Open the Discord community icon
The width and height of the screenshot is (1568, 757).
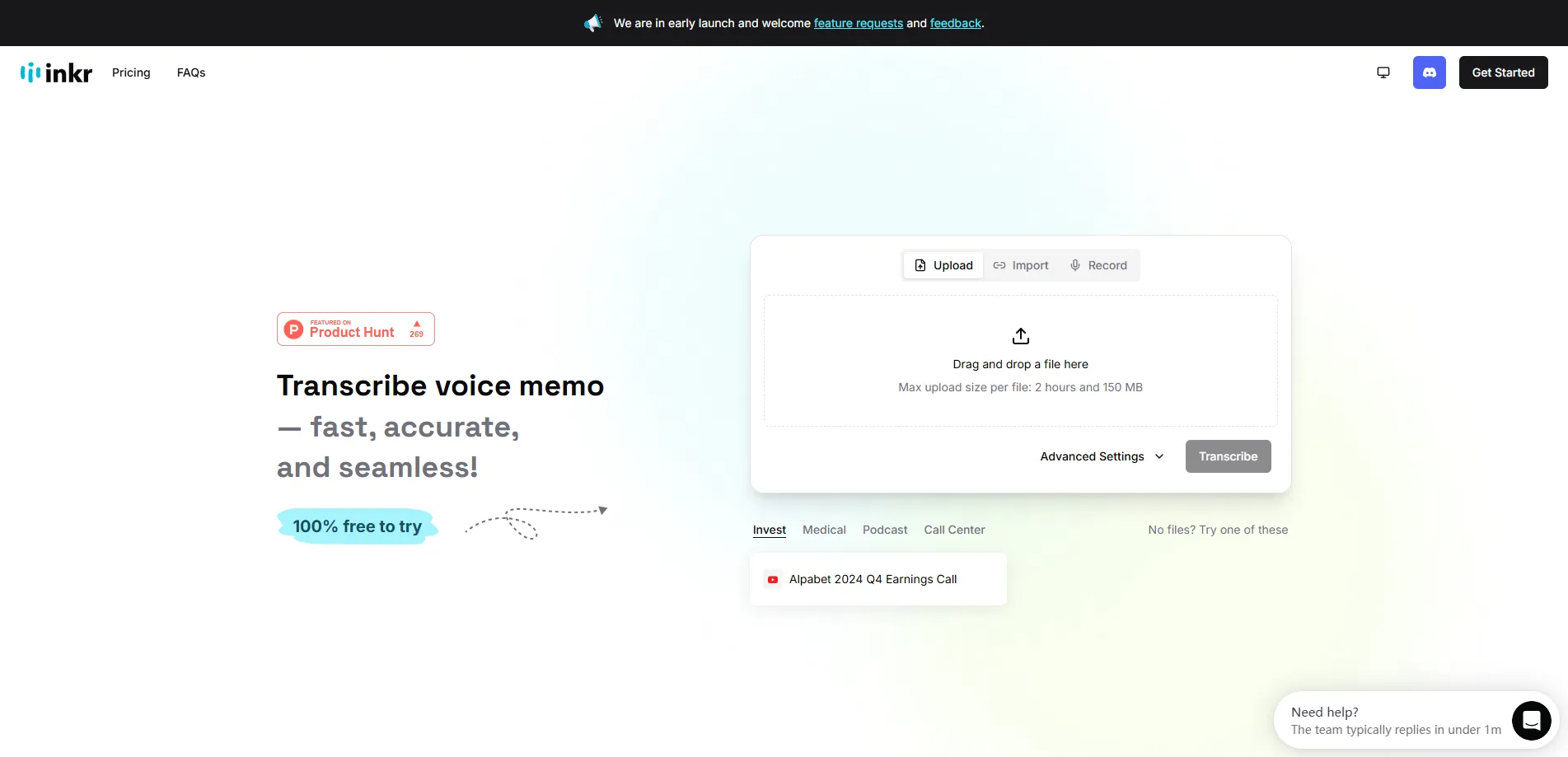click(1429, 72)
